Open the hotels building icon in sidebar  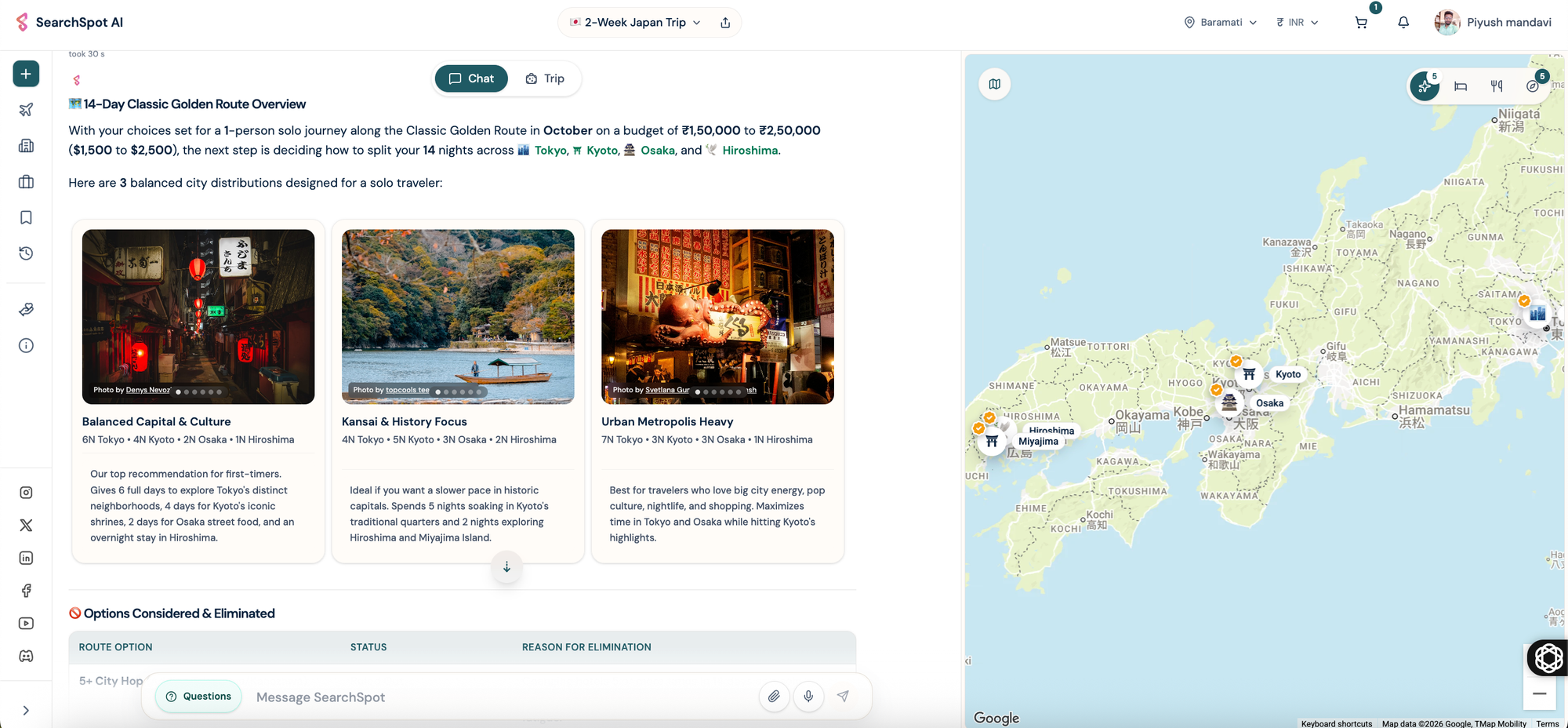pos(26,146)
